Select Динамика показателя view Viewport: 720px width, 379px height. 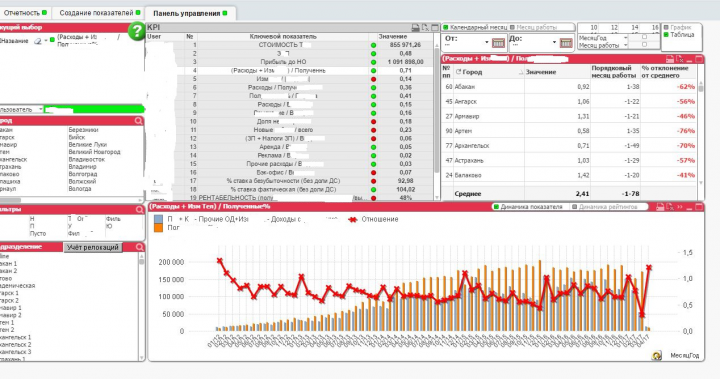[x=528, y=207]
